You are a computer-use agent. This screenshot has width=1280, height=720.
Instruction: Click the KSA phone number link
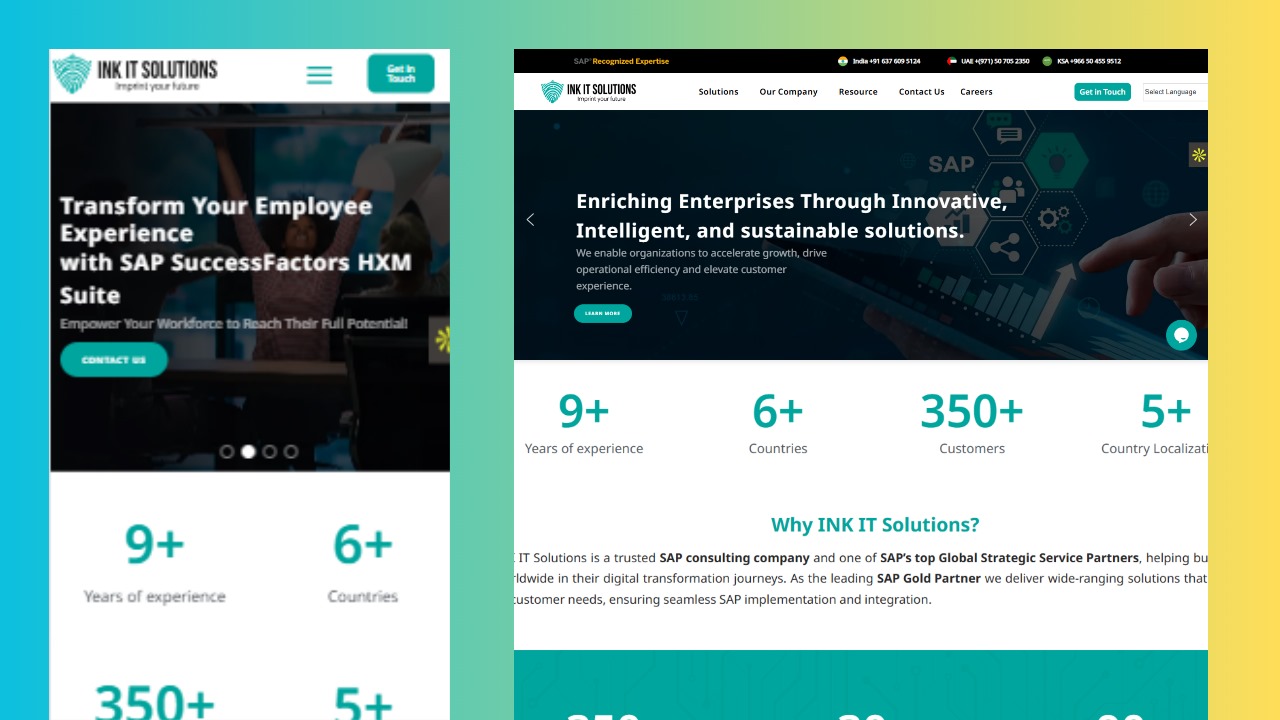coord(1088,61)
